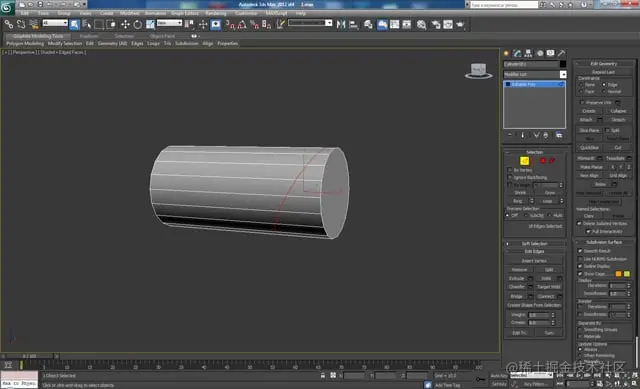Image resolution: width=640 pixels, height=389 pixels.
Task: Toggle the Isoline Display checkbox
Action: (580, 266)
